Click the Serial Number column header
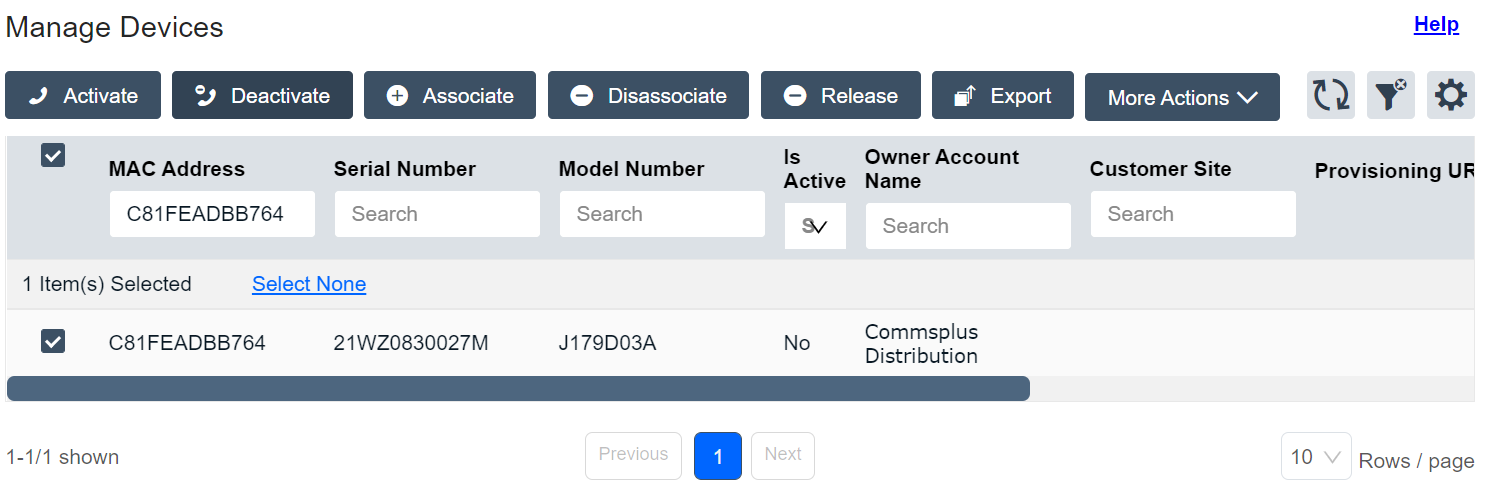 [405, 169]
